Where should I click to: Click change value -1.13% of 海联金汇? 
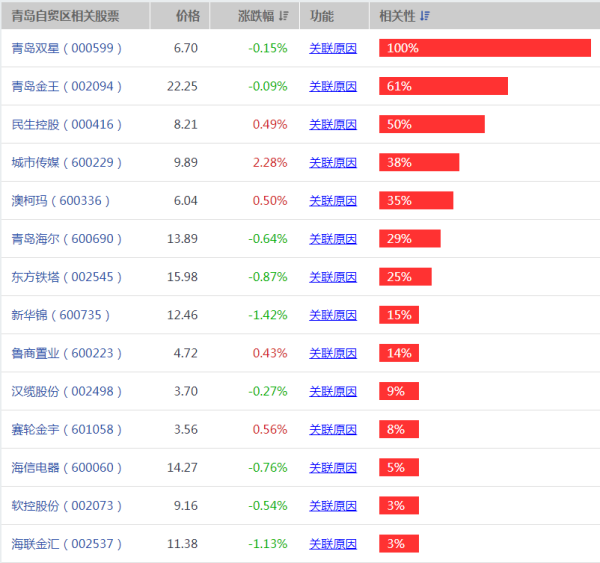(x=268, y=544)
